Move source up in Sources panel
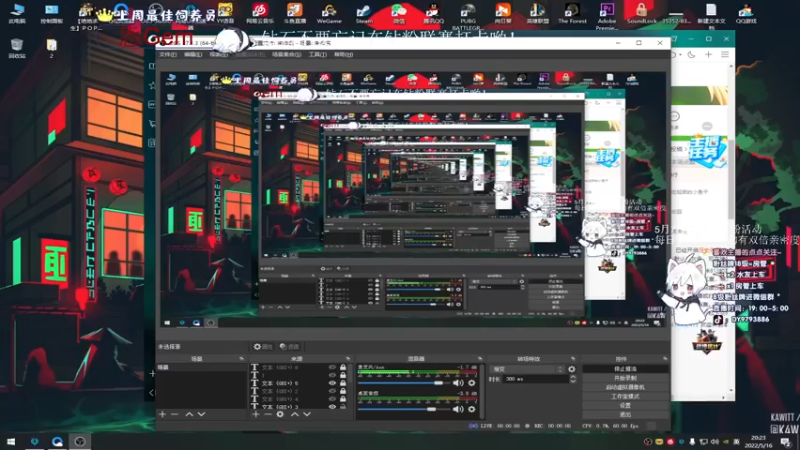The height and width of the screenshot is (450, 800). coord(294,414)
